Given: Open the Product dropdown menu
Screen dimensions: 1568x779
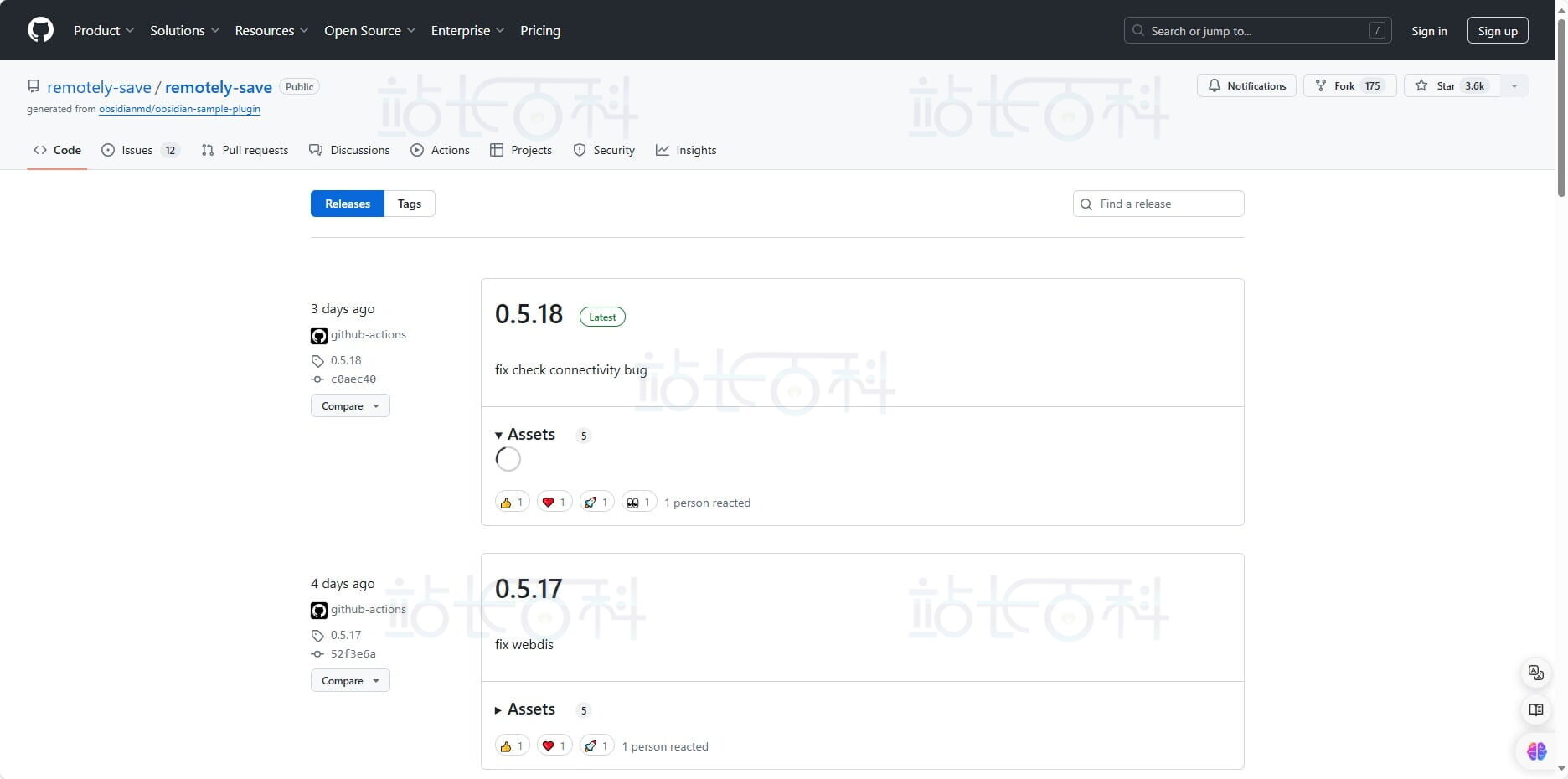Looking at the screenshot, I should (x=104, y=30).
